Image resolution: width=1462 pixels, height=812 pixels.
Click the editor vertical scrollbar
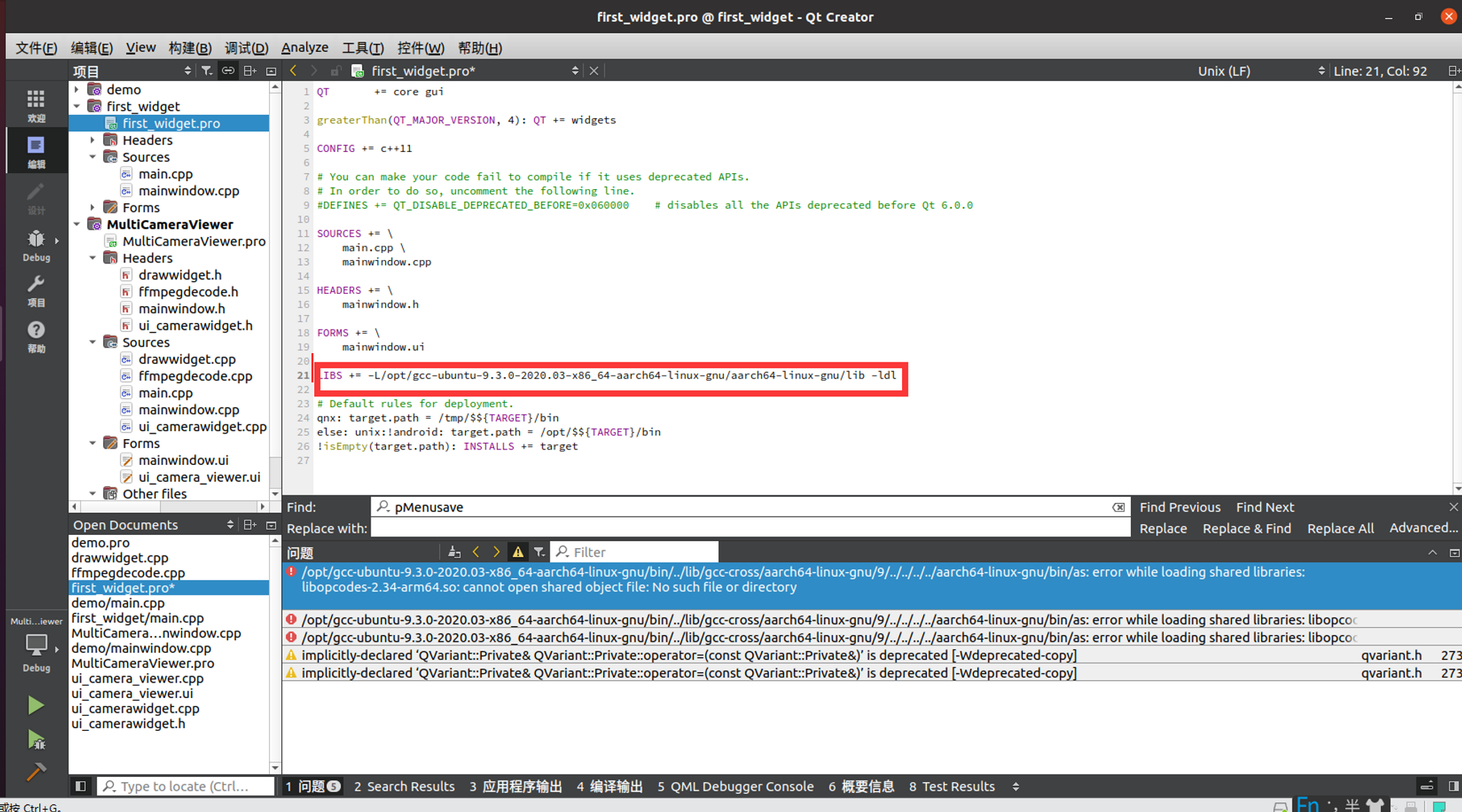tap(1457, 287)
